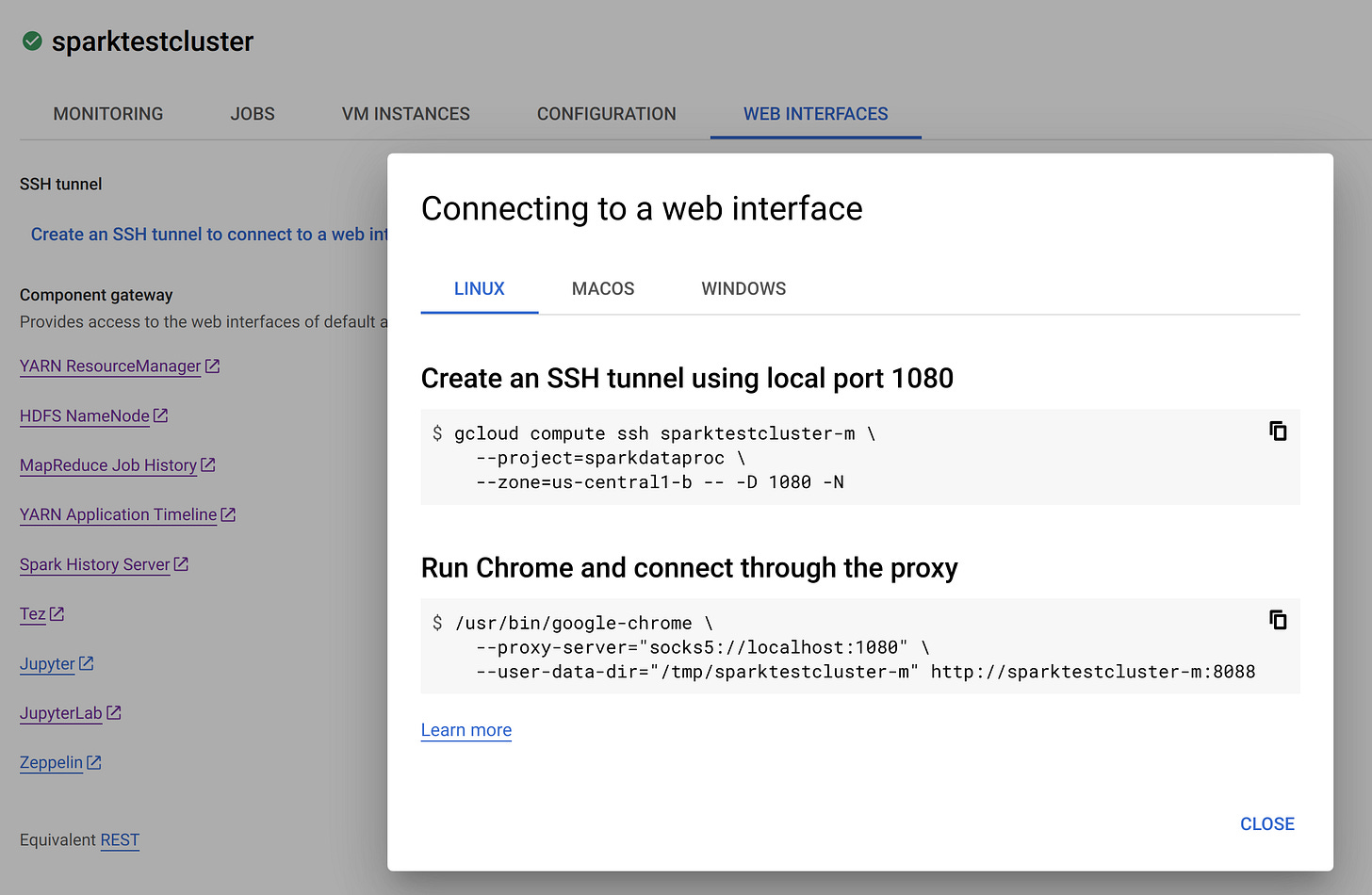Copy the gcloud compute ssh command

click(1278, 431)
